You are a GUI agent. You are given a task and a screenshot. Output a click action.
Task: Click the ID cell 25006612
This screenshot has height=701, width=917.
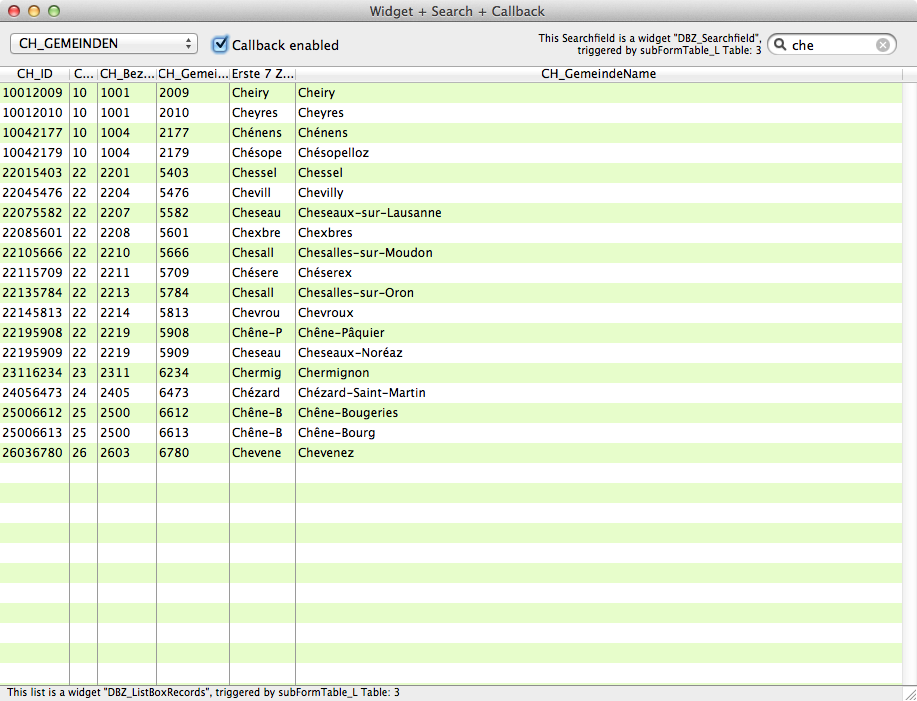pos(33,413)
